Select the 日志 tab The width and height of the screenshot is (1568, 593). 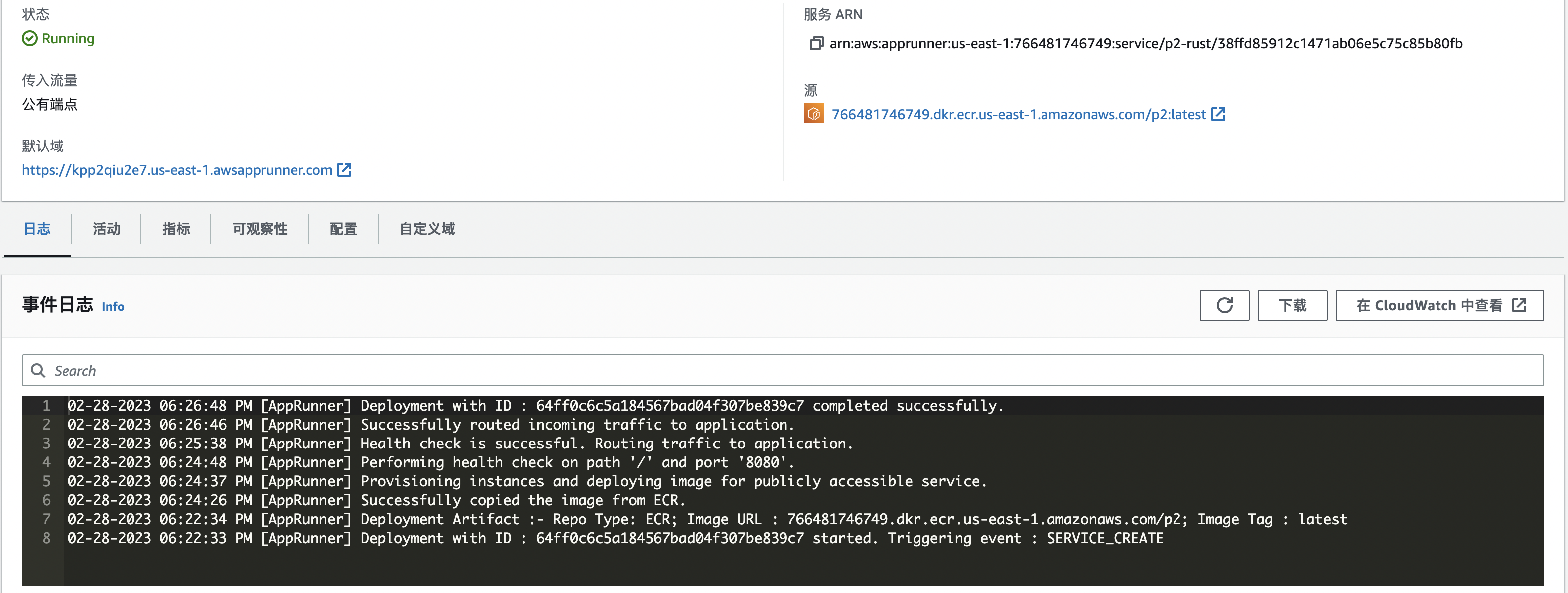pyautogui.click(x=37, y=229)
